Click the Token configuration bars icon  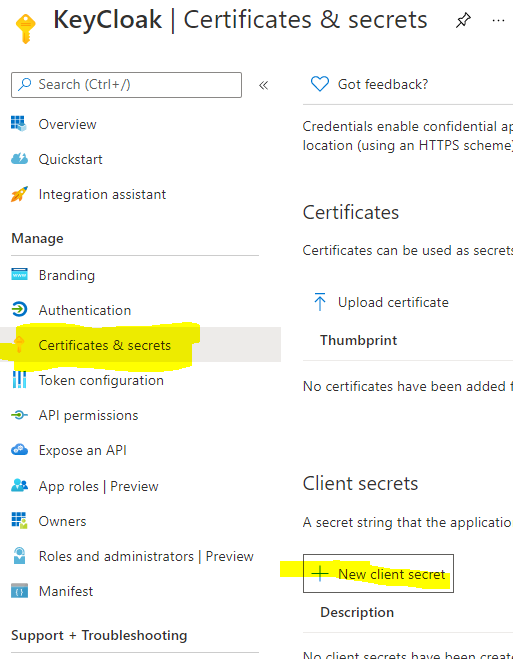point(19,380)
